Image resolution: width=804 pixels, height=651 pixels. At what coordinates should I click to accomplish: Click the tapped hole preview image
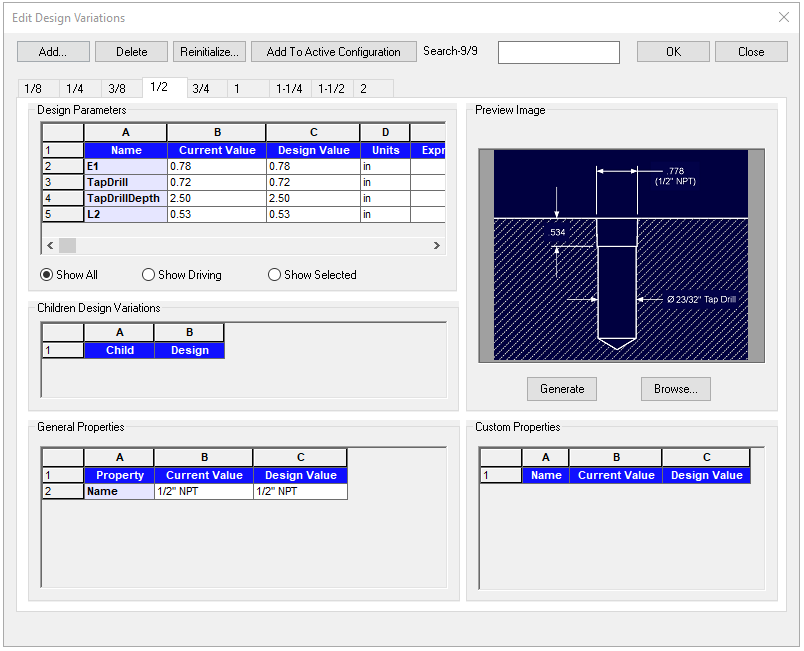pos(621,255)
